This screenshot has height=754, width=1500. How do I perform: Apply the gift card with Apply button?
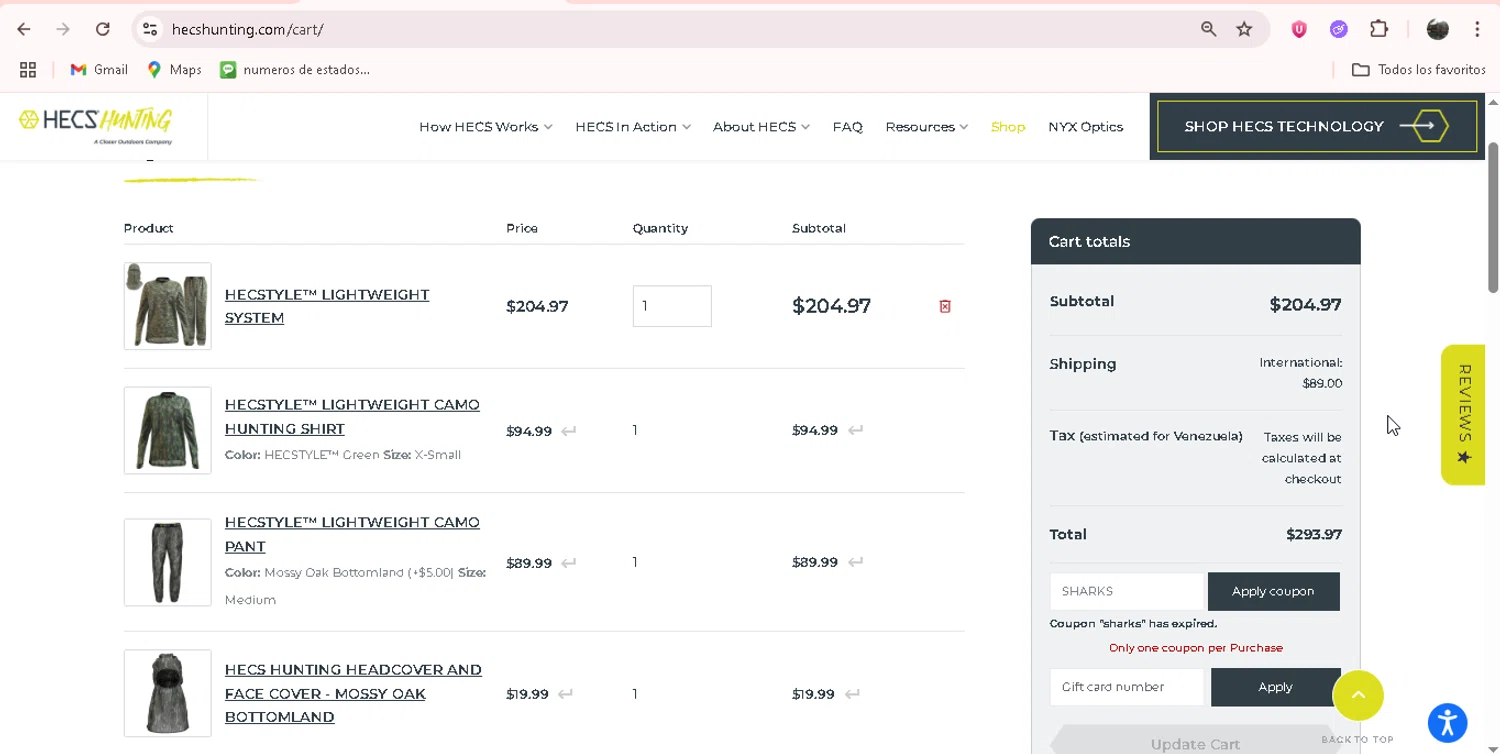point(1275,687)
